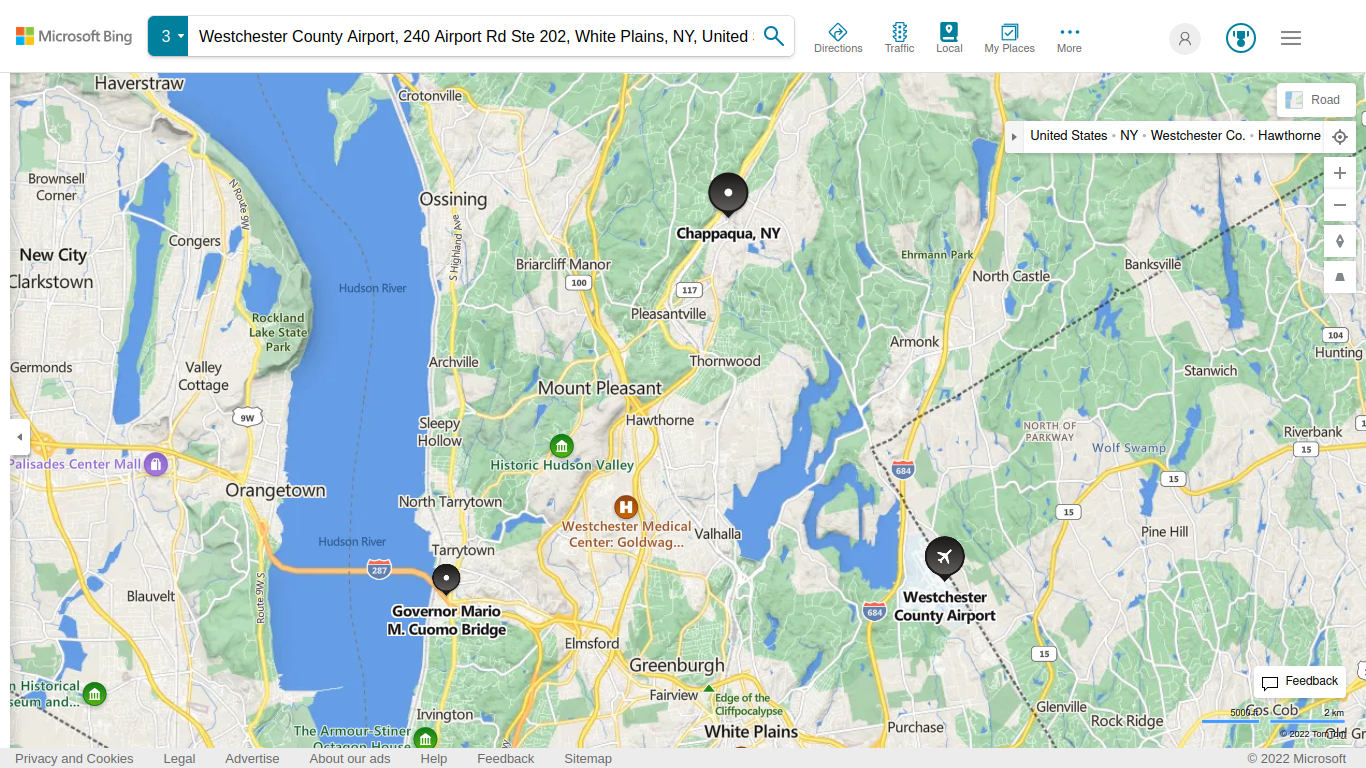Screen dimensions: 1366x768
Task: Click the search box with the airport address
Action: (474, 36)
